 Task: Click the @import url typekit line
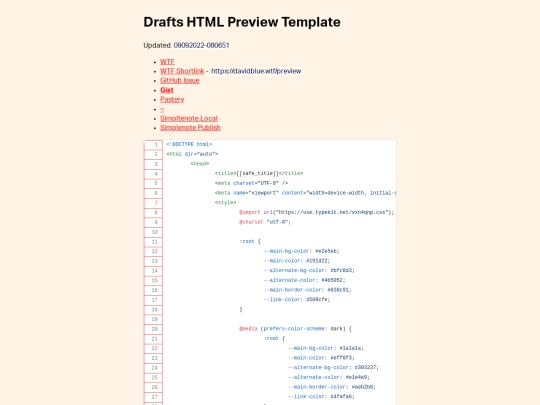coord(316,212)
